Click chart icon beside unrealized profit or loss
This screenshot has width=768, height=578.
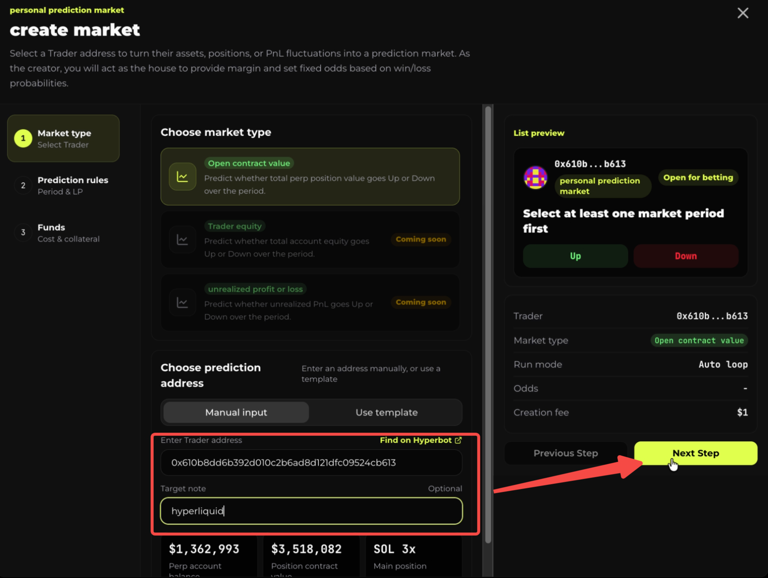click(x=182, y=303)
